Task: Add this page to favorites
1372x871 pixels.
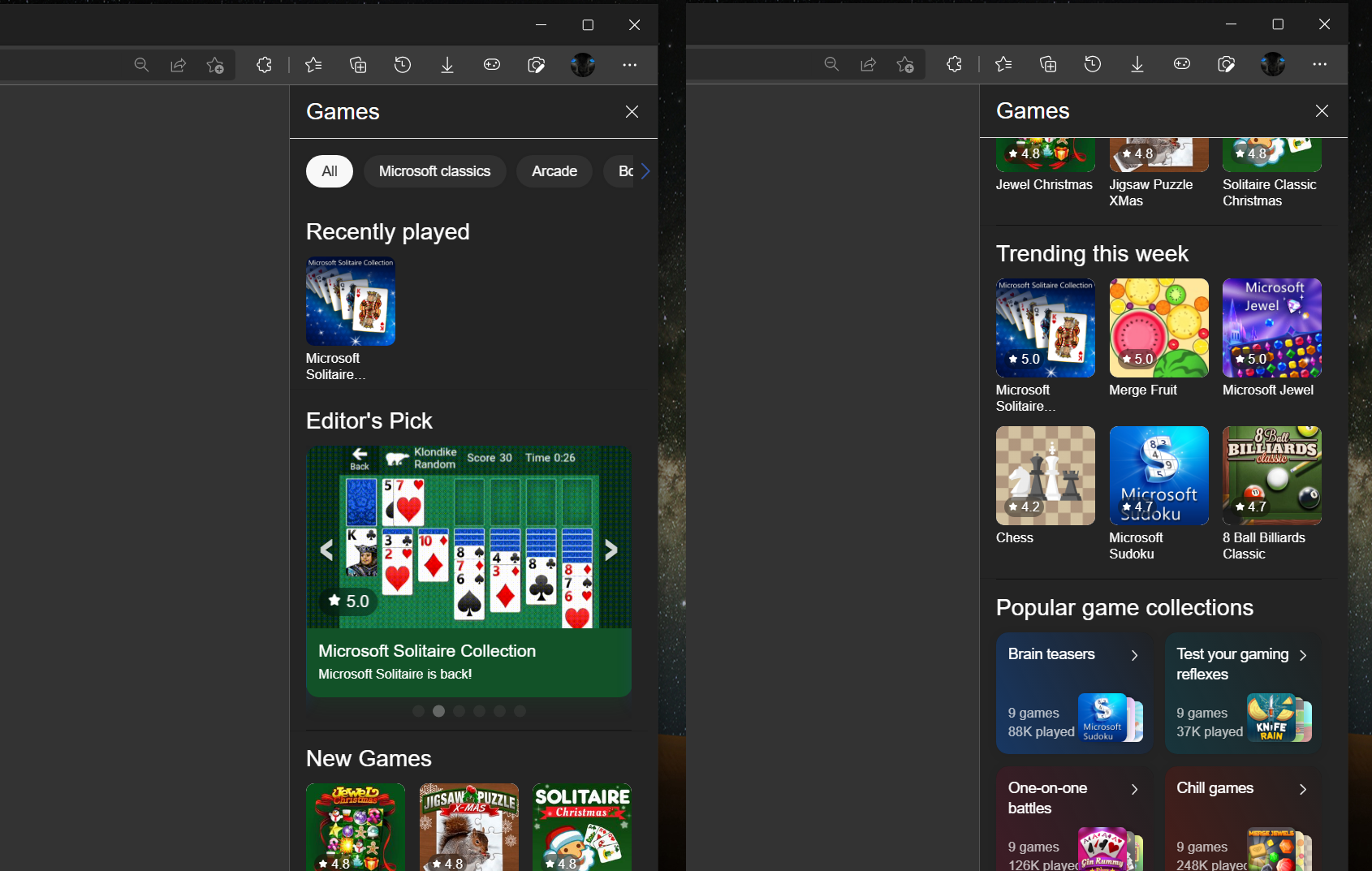Action: (215, 65)
